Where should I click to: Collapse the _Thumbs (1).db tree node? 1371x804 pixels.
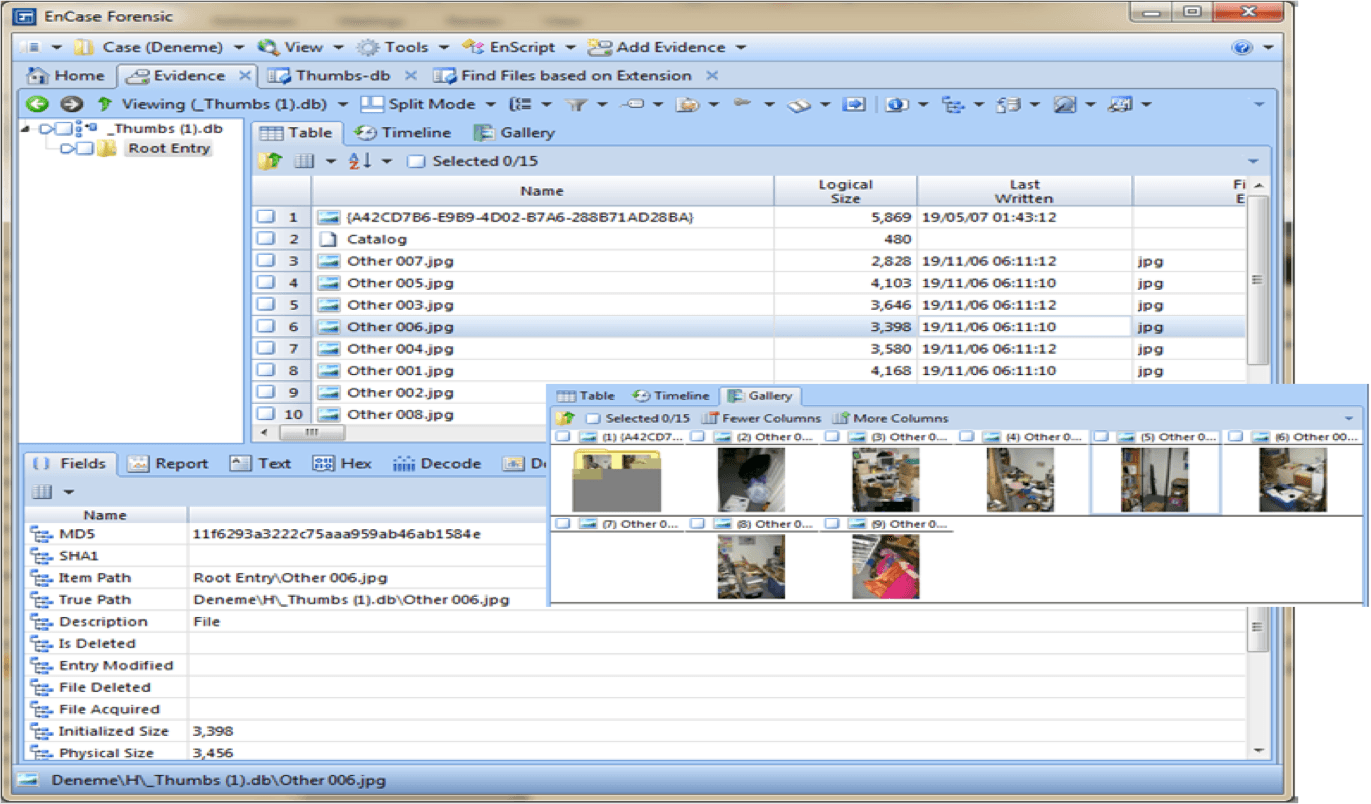[x=26, y=129]
